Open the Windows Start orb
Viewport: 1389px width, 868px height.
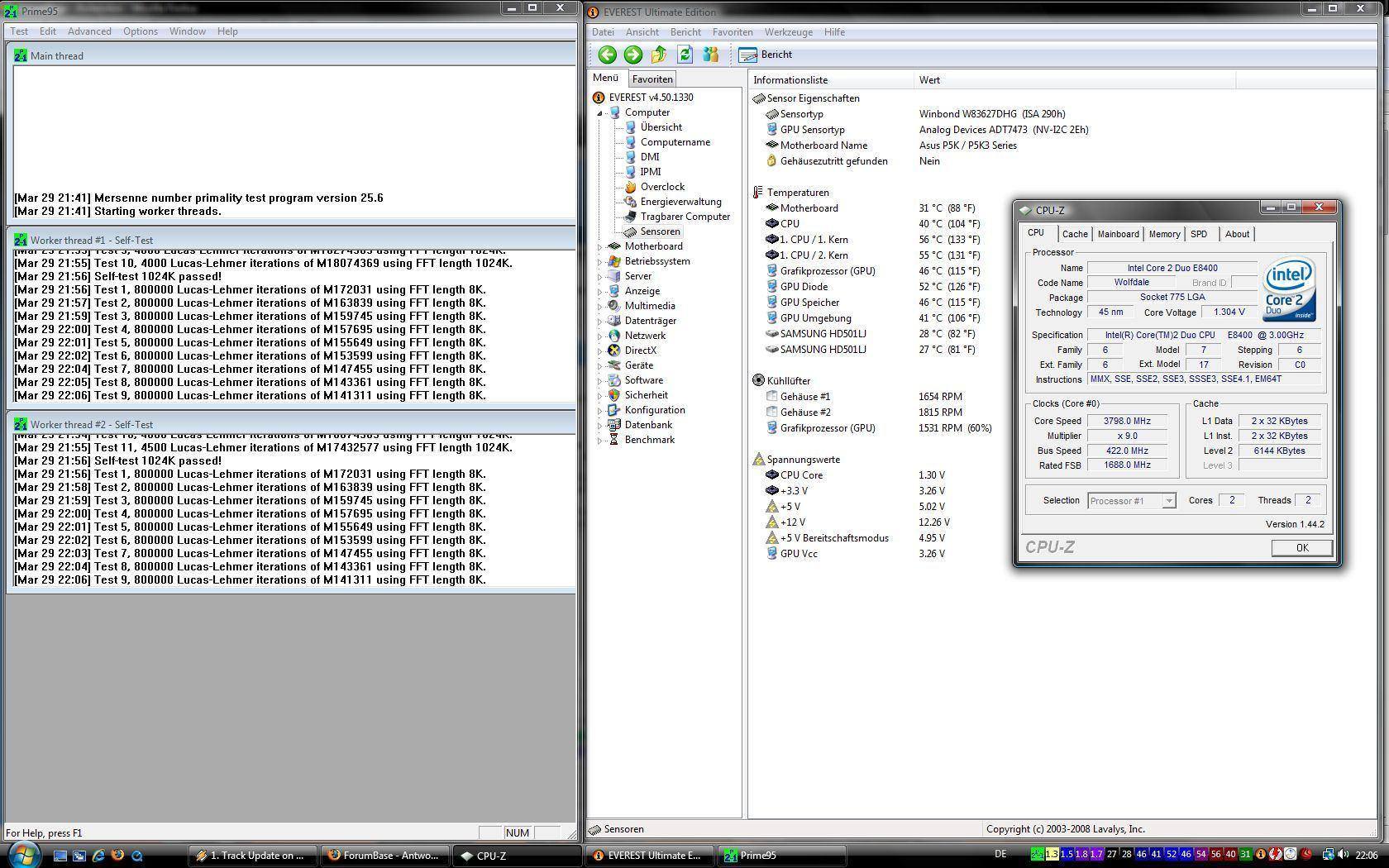coord(22,855)
